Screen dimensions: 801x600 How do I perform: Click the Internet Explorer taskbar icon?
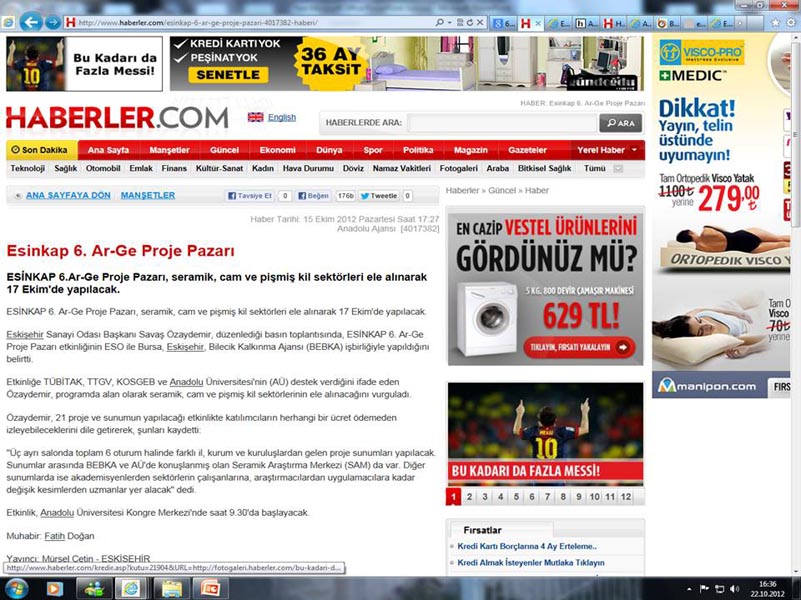click(131, 589)
